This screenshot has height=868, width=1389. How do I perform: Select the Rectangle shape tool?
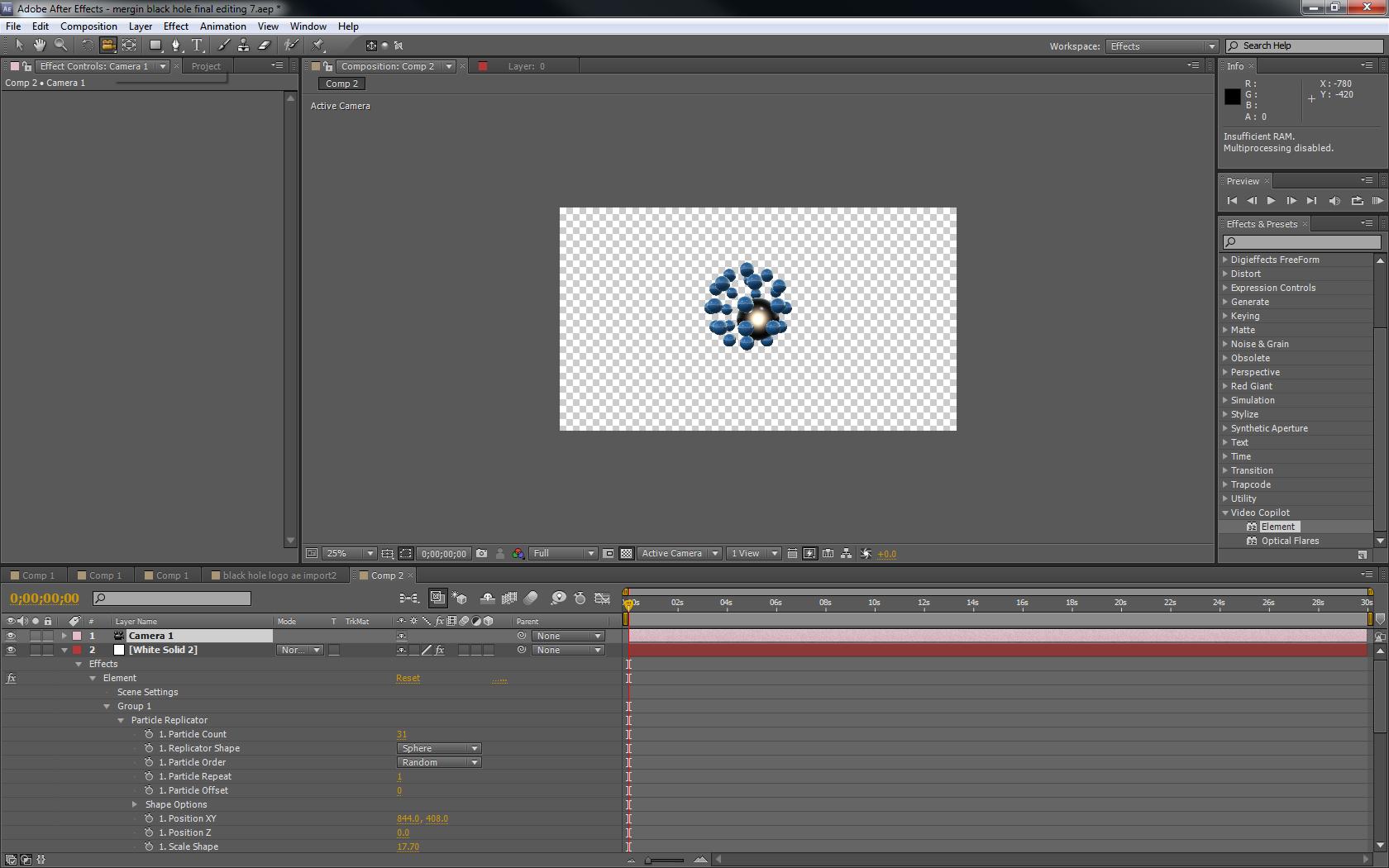click(x=155, y=45)
